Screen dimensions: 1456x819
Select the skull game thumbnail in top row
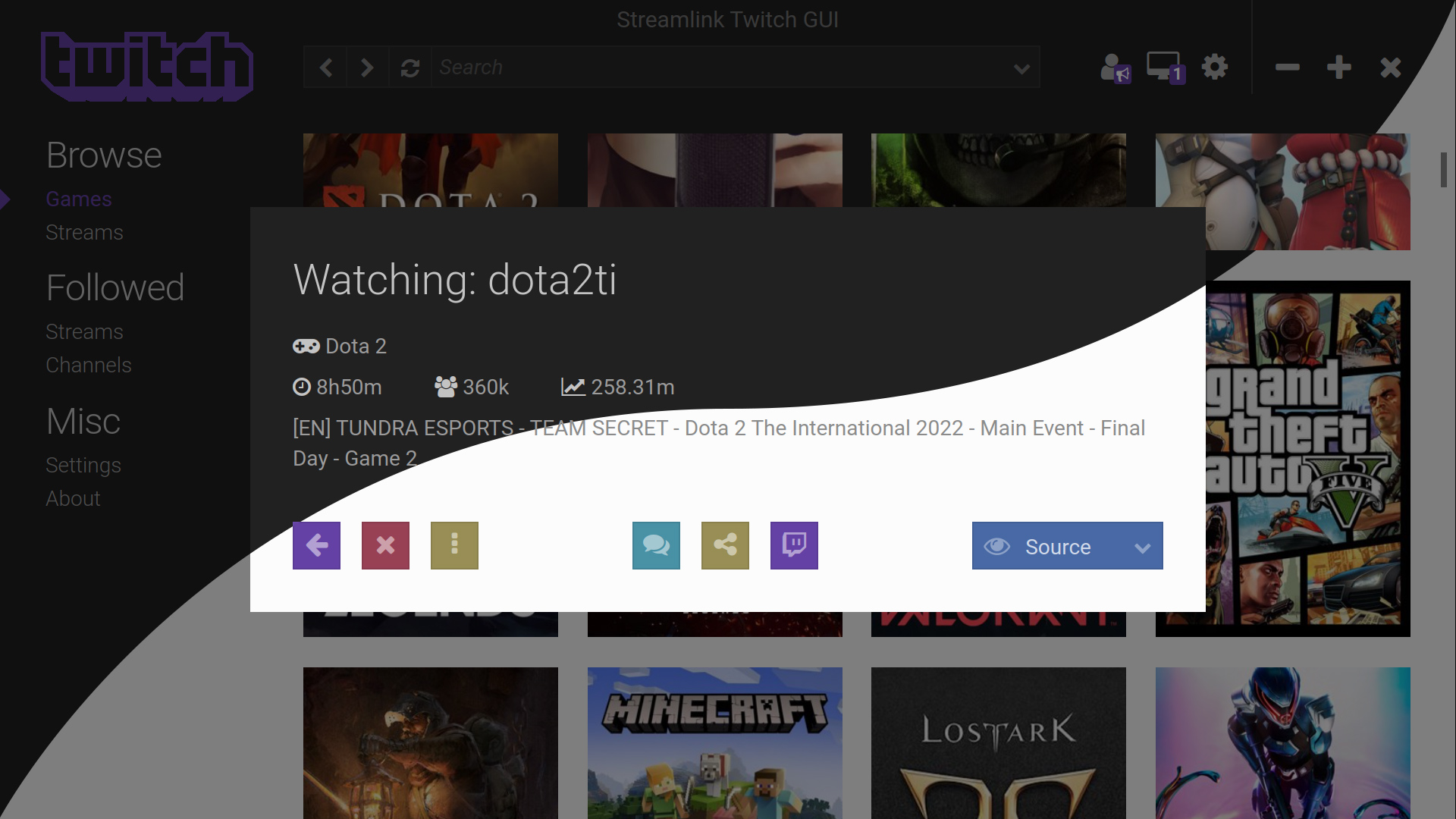coord(998,170)
